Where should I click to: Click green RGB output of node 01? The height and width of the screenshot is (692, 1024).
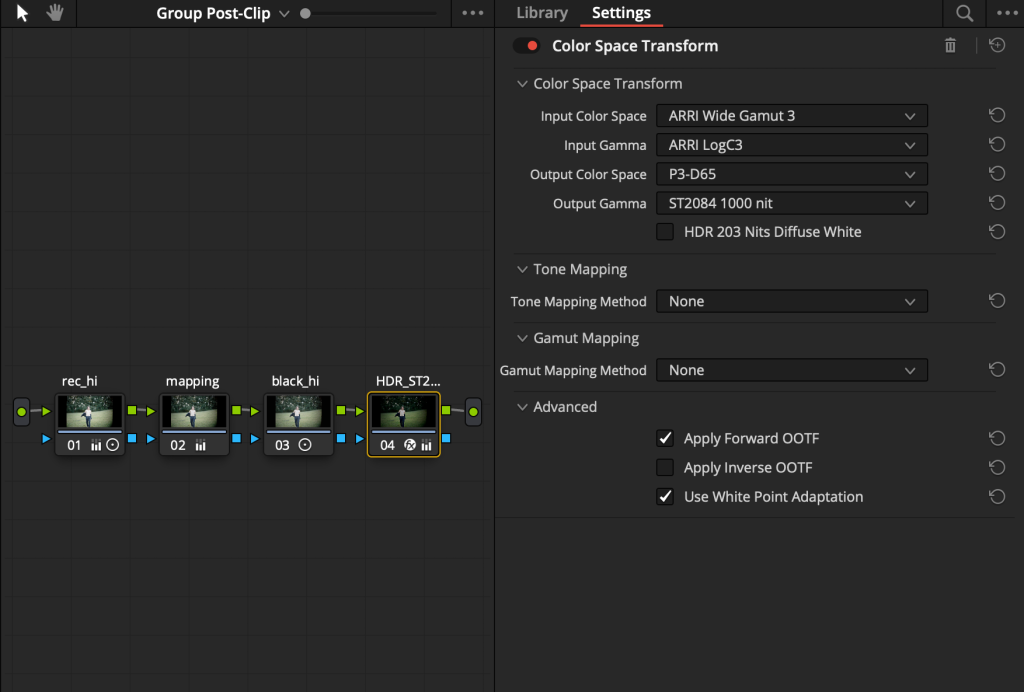(132, 411)
